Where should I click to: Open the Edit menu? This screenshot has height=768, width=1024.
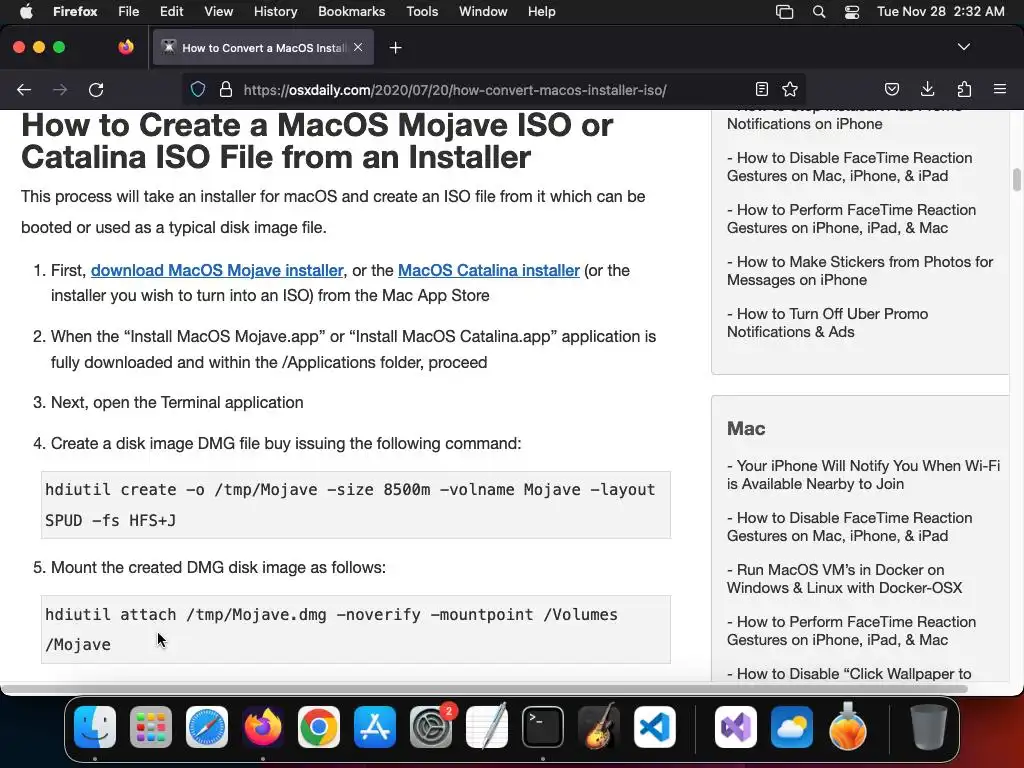coord(172,11)
